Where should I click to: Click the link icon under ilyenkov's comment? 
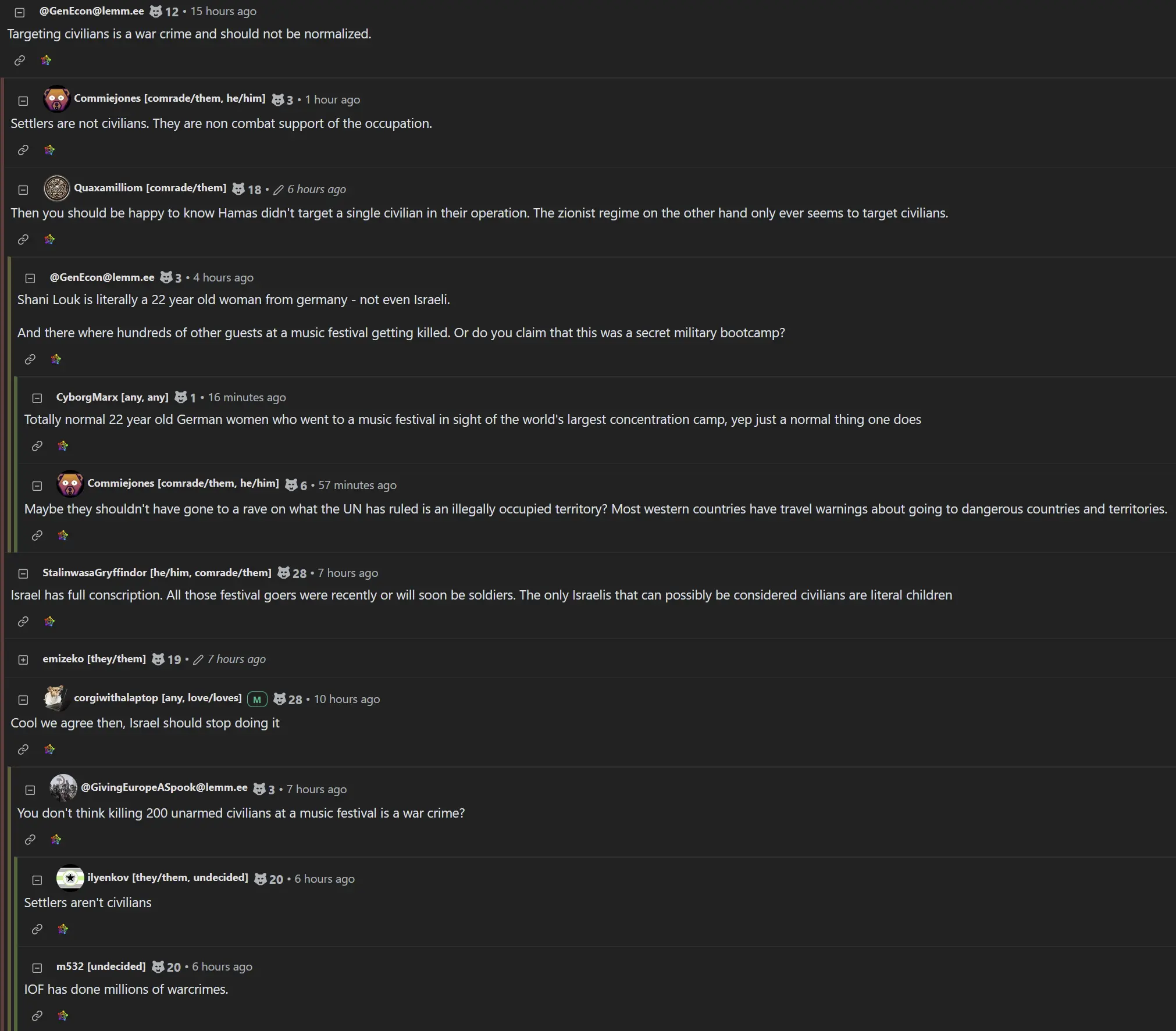[37, 929]
